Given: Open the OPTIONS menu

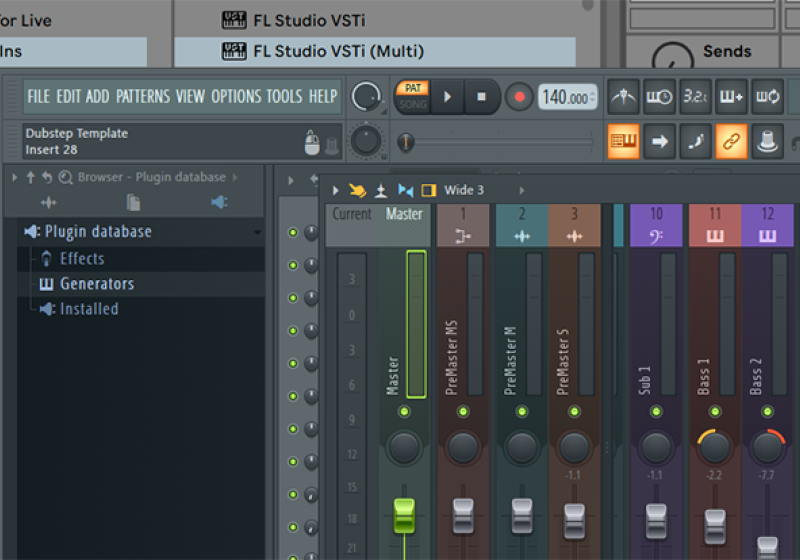Looking at the screenshot, I should click(x=235, y=97).
